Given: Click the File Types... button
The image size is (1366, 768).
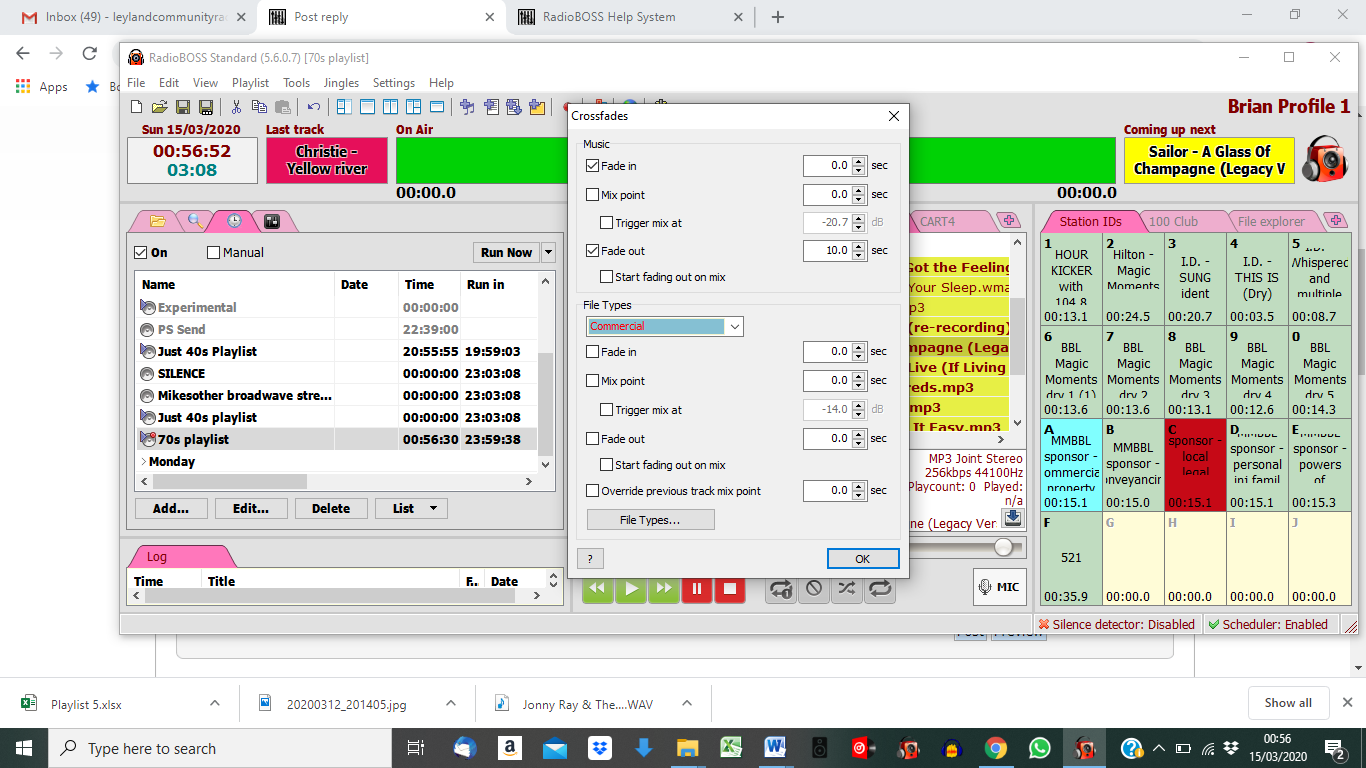Looking at the screenshot, I should coord(650,520).
